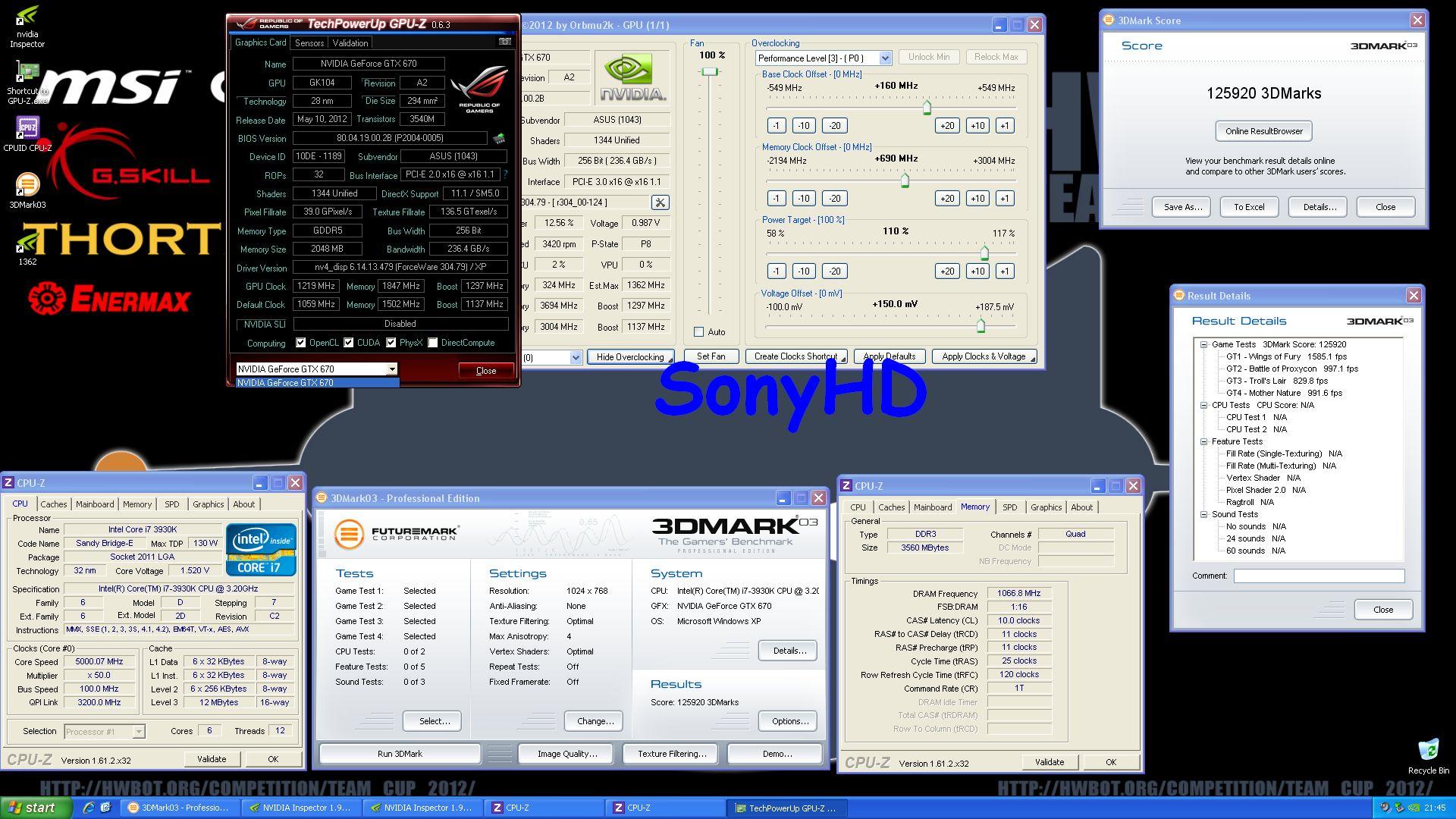Click Create Clocks Shortcut button
The height and width of the screenshot is (819, 1456).
(796, 356)
